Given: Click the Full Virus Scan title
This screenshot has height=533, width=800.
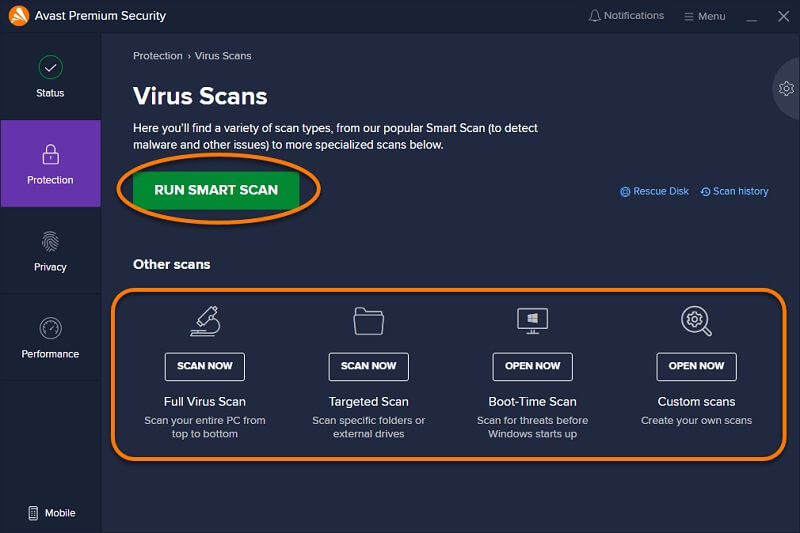Looking at the screenshot, I should [x=205, y=401].
